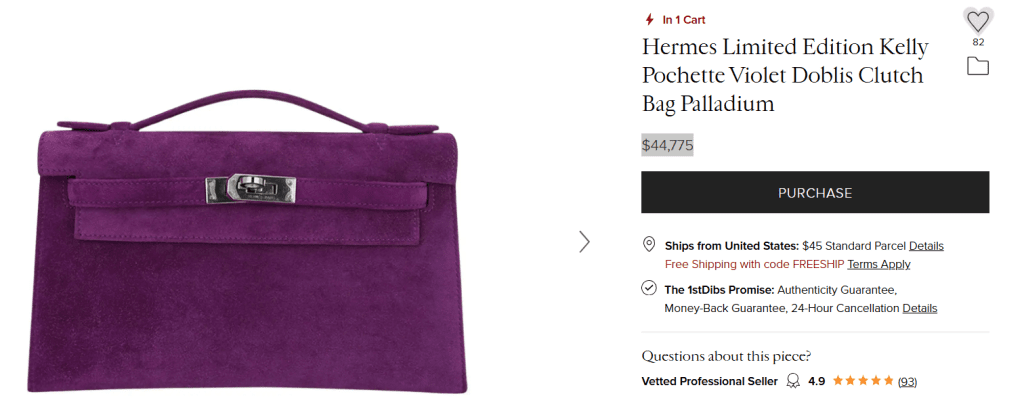Click the PURCHASE button
Image resolution: width=1024 pixels, height=398 pixels.
click(815, 192)
